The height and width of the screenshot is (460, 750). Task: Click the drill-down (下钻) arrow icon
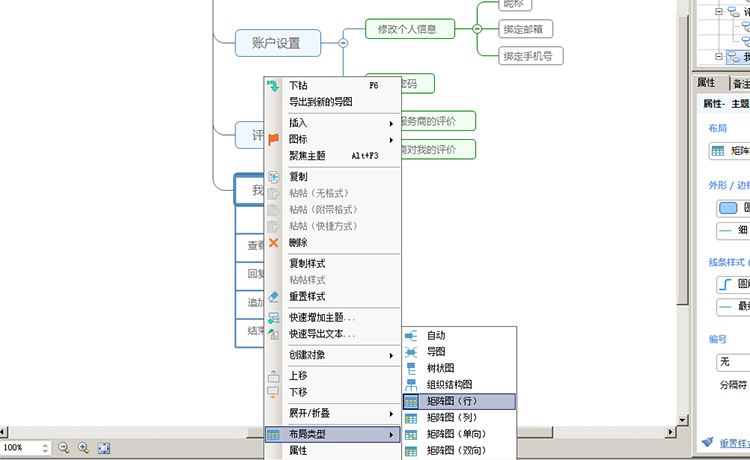273,86
